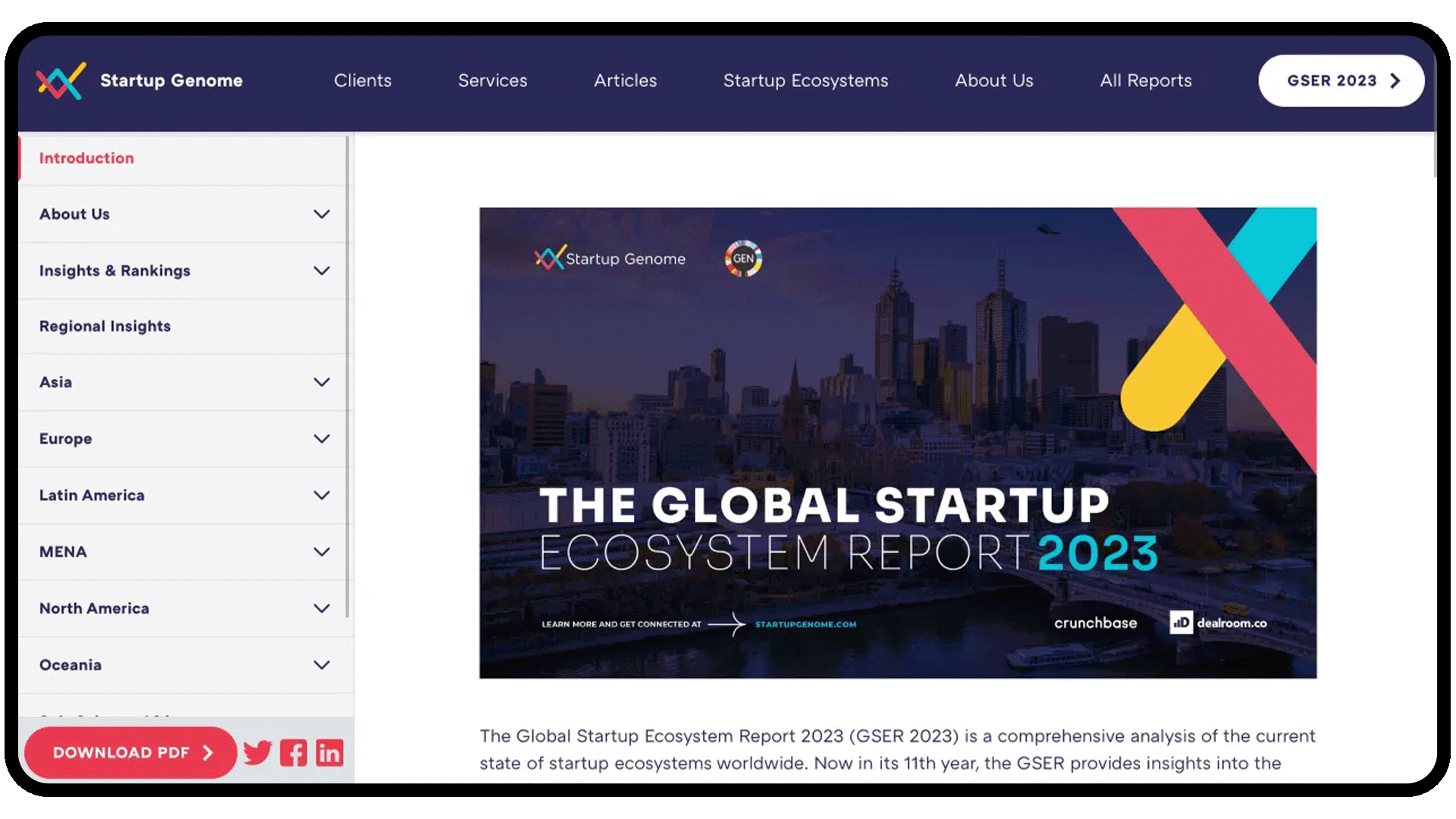Share the report on Twitter
This screenshot has height=819, width=1456.
tap(257, 752)
